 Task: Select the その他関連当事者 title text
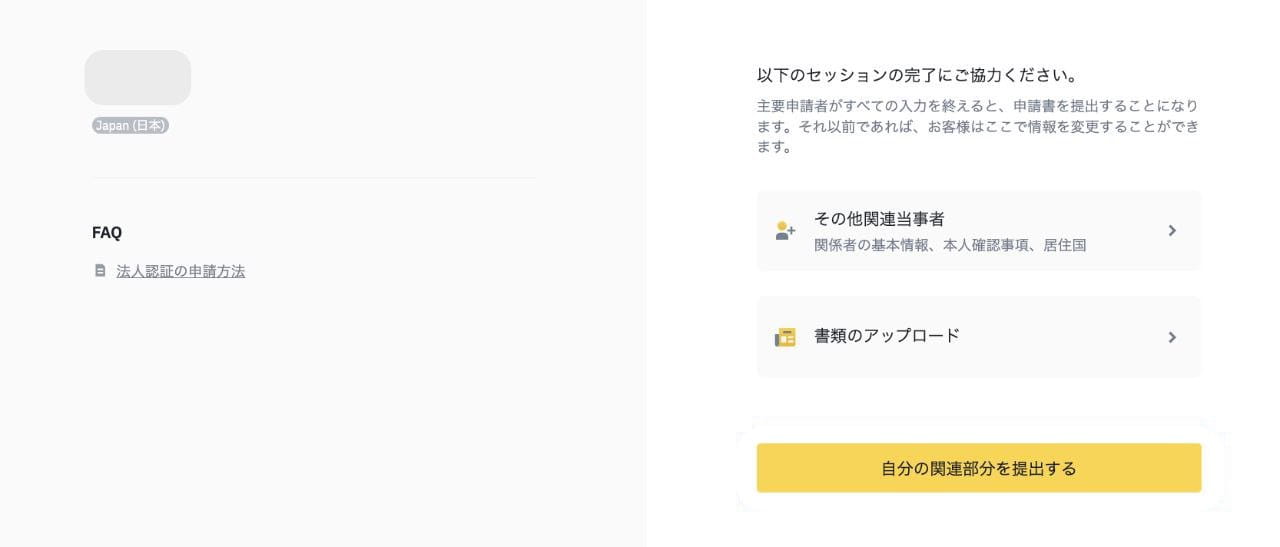coord(879,219)
